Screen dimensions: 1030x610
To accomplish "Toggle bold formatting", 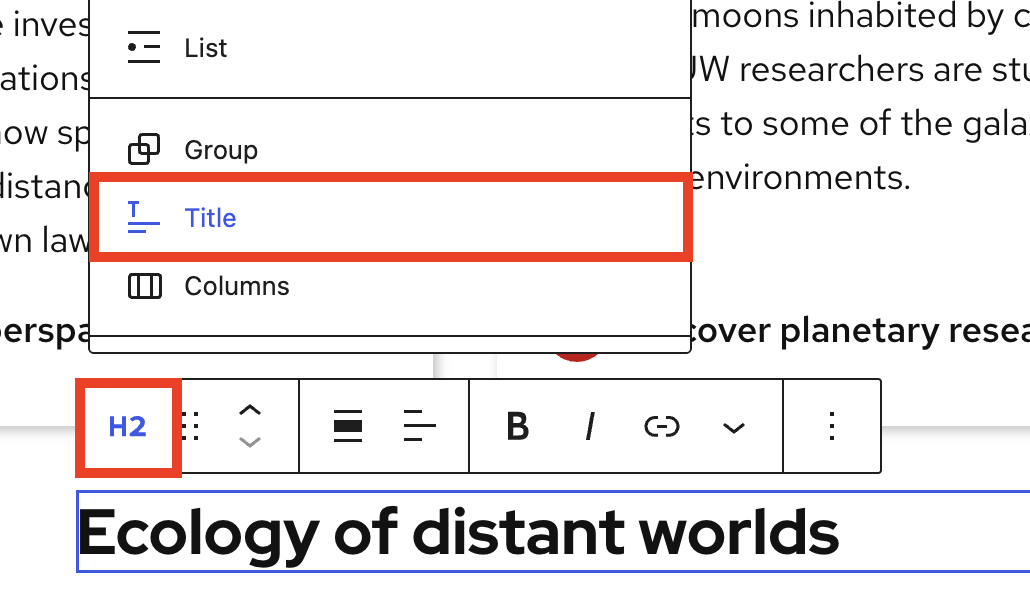I will pos(518,427).
